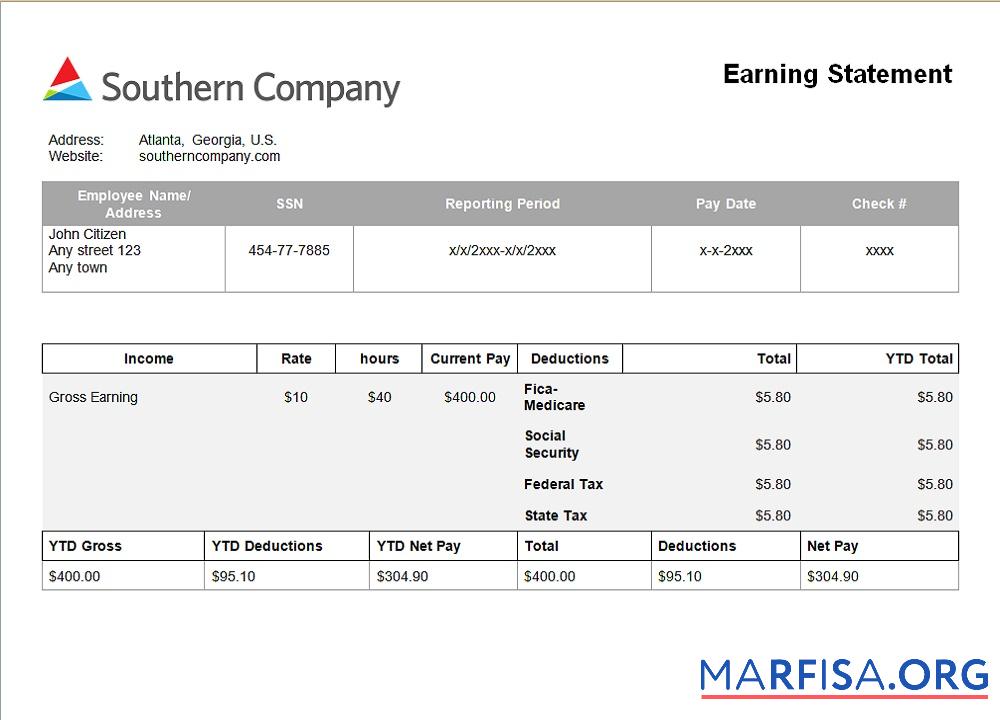Click the Earning Statement heading
This screenshot has width=1000, height=720.
pos(838,74)
